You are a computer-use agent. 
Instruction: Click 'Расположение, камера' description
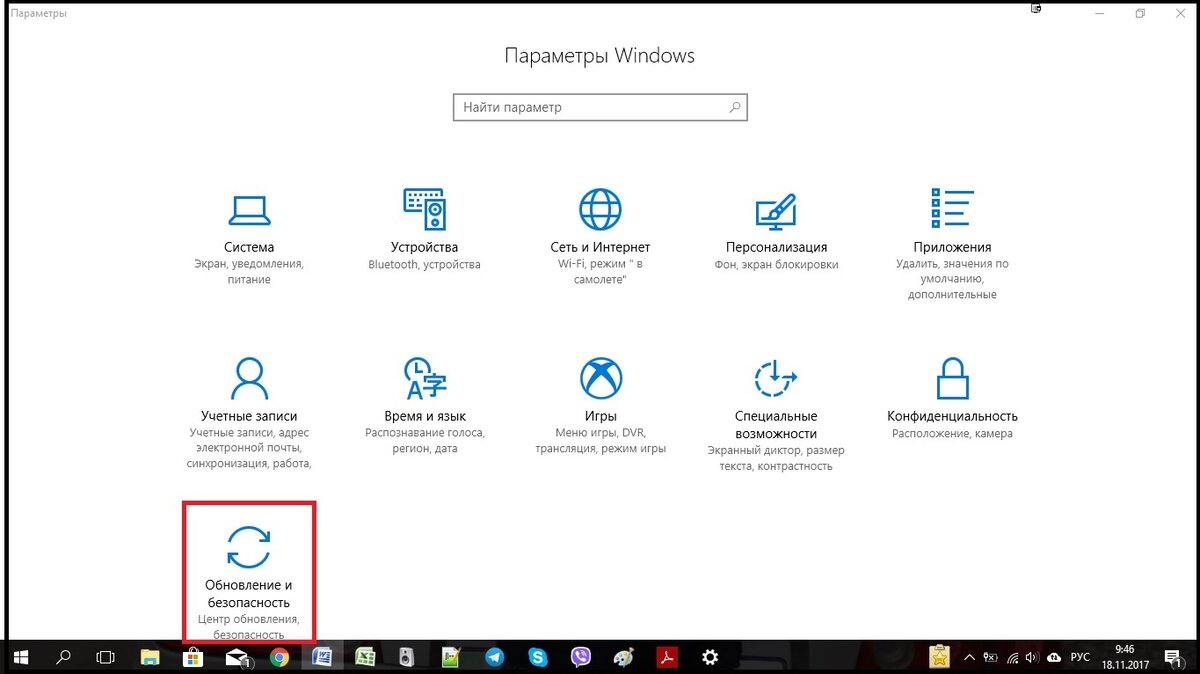(x=952, y=434)
